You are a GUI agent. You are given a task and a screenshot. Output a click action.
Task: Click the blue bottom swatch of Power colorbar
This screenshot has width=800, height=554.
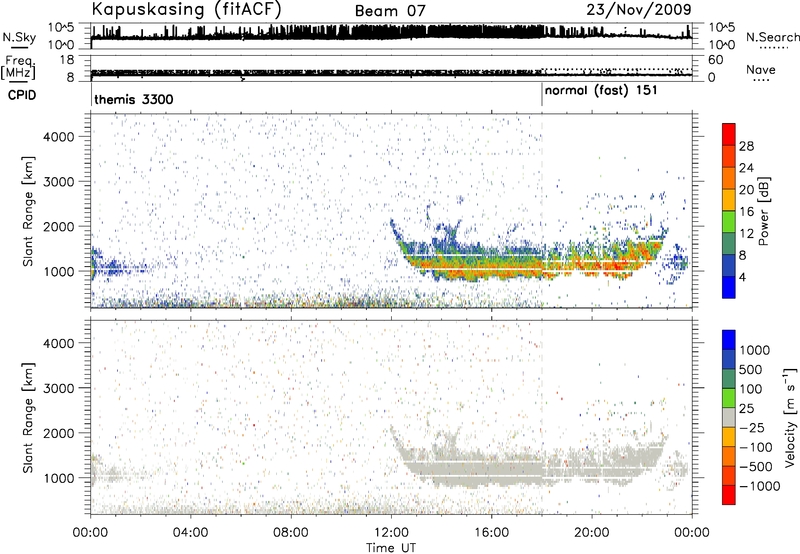tap(729, 287)
